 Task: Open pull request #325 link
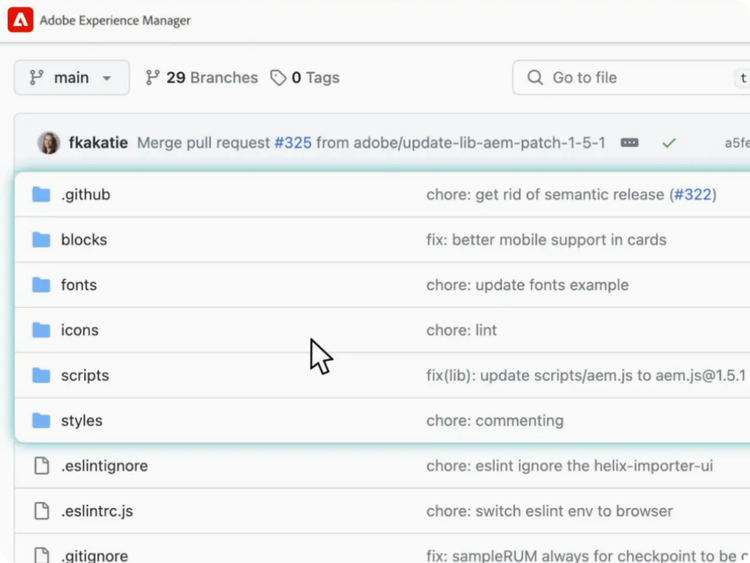coord(292,143)
